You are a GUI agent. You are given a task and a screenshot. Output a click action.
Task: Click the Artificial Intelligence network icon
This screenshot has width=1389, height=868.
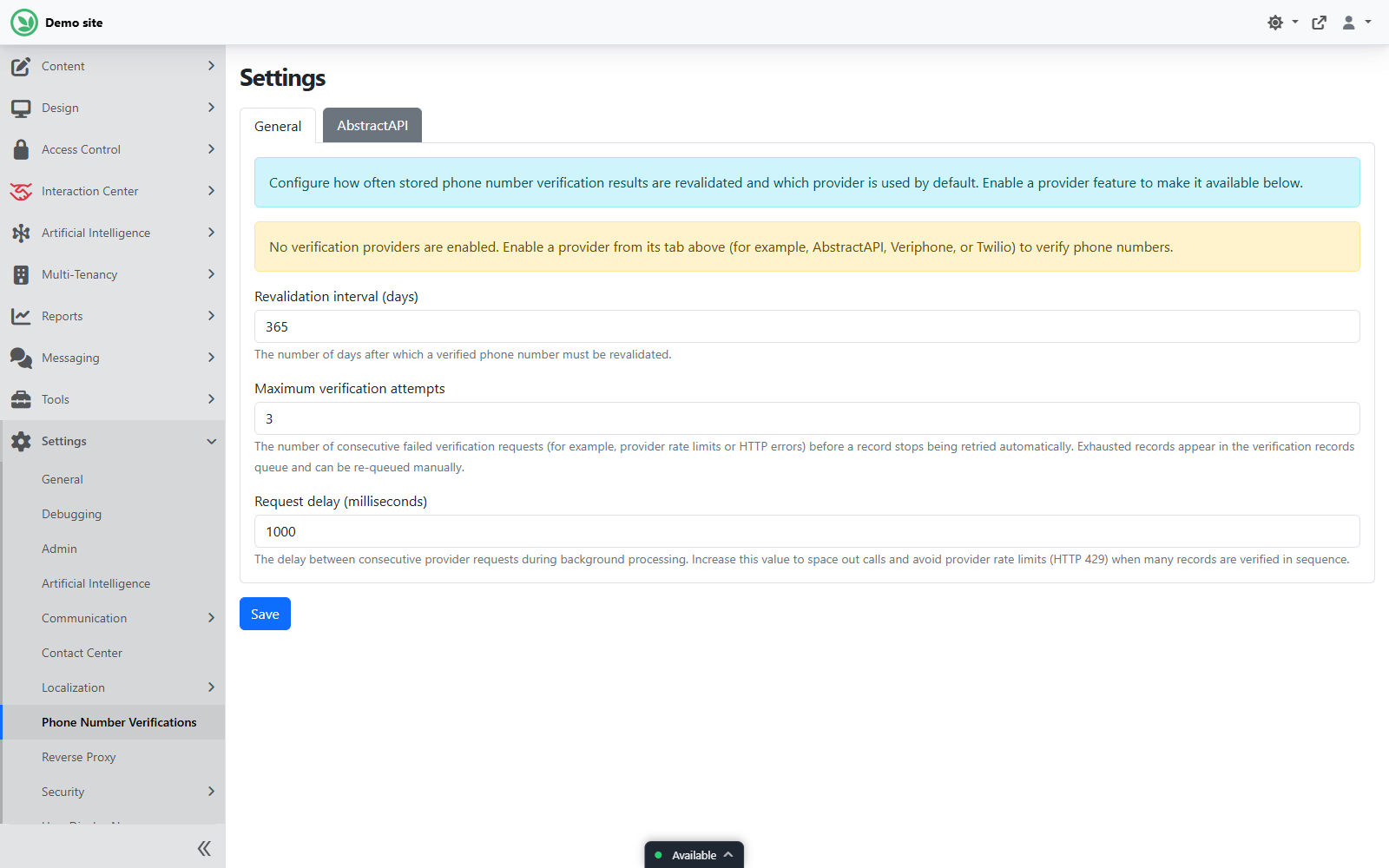21,233
